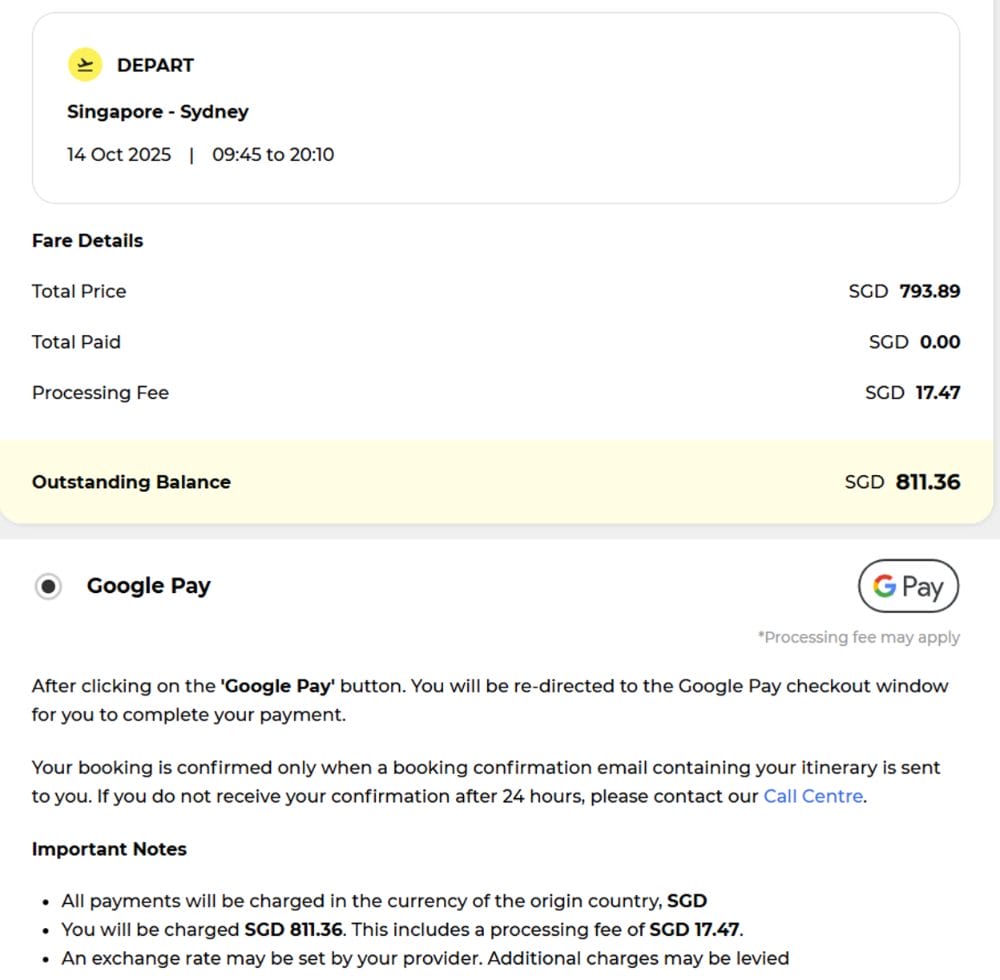Click the 09:45 to 20:10 flight time
The height and width of the screenshot is (980, 1000).
tap(273, 155)
